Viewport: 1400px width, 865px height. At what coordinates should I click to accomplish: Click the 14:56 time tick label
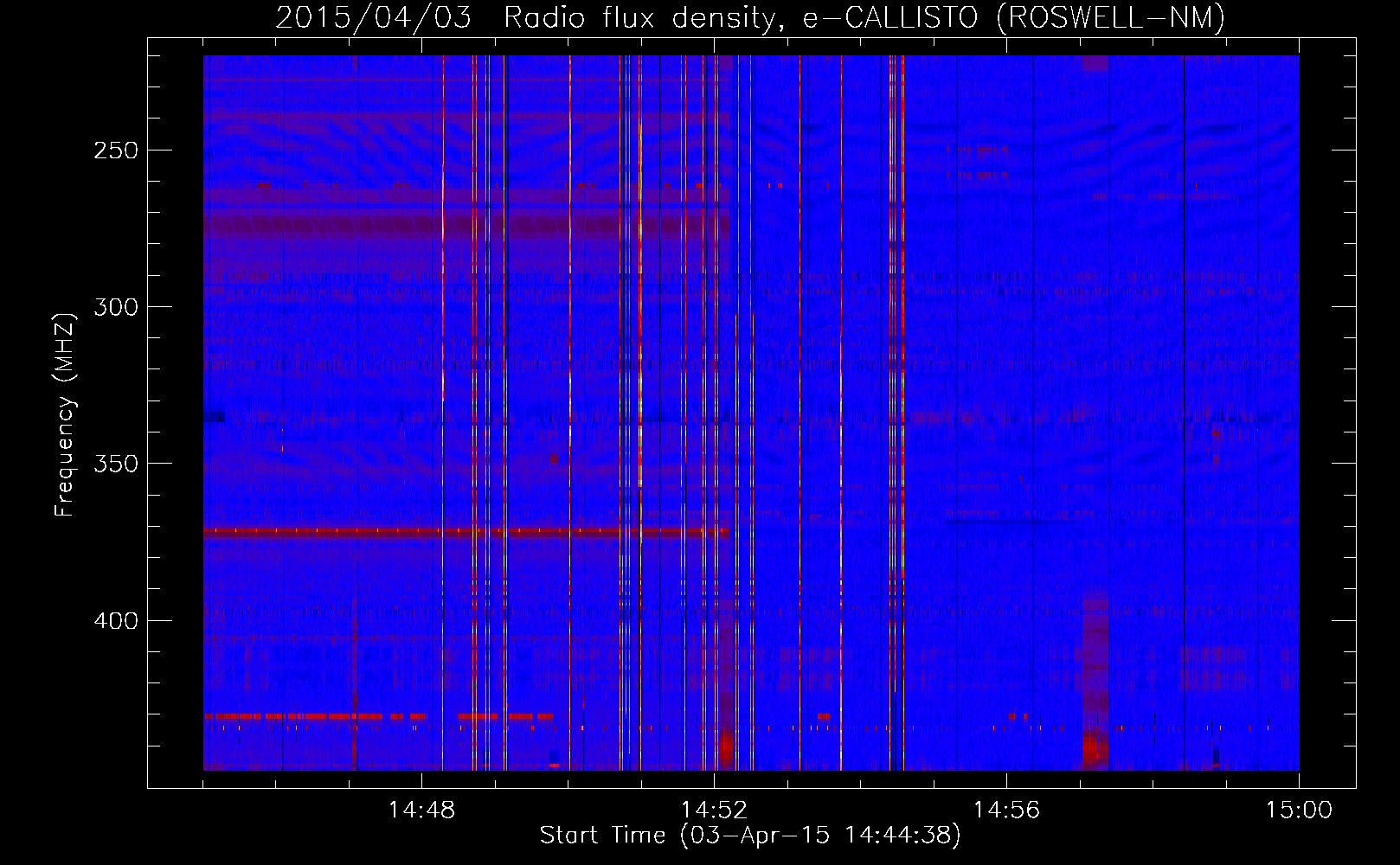click(x=1006, y=811)
